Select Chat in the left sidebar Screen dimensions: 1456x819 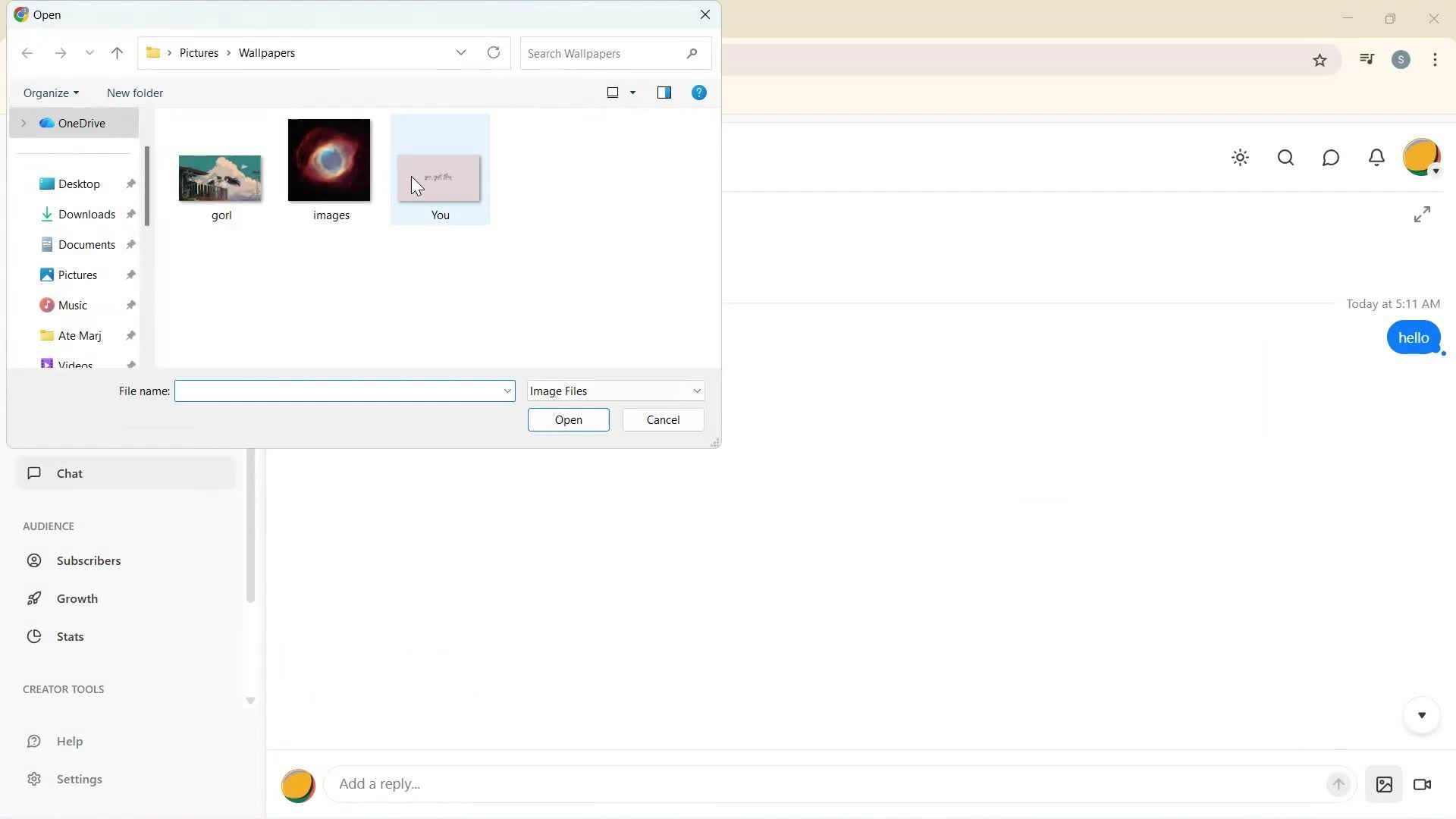point(68,472)
